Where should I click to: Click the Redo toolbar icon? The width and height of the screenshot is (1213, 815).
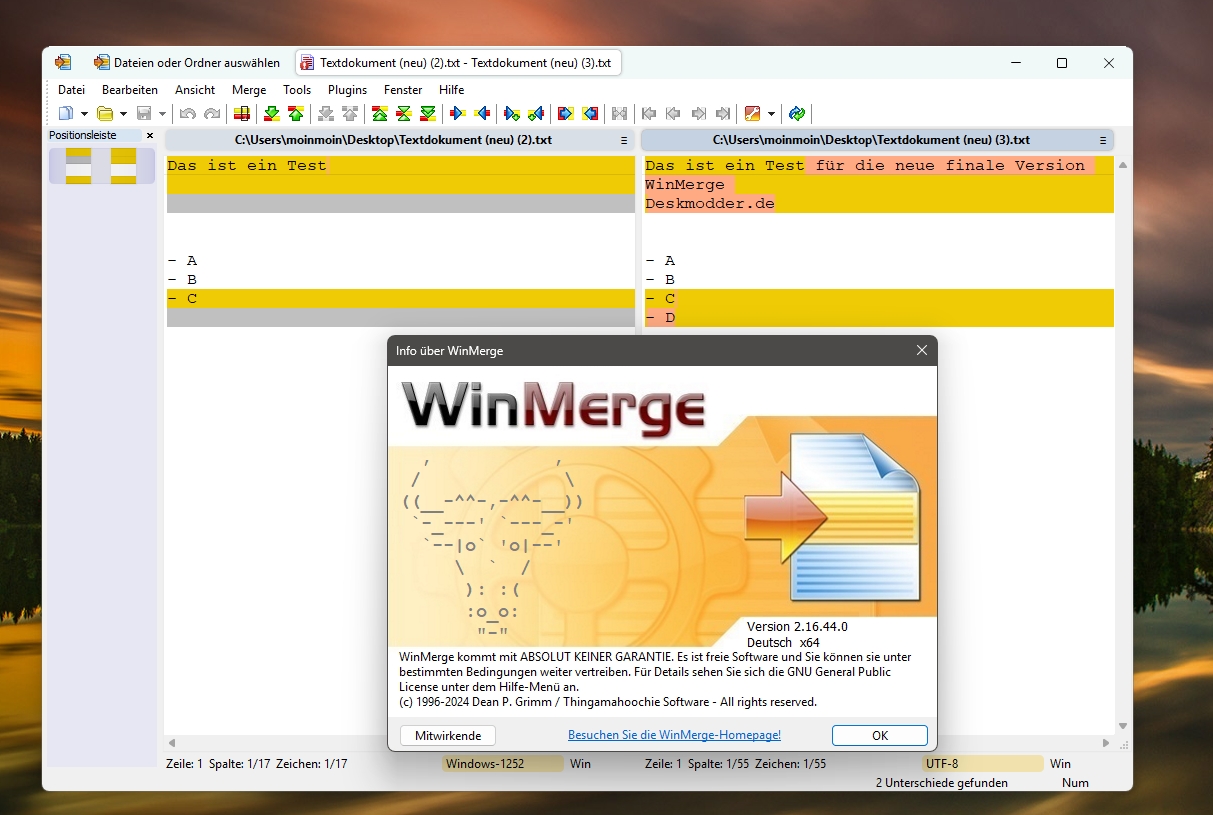pyautogui.click(x=212, y=114)
